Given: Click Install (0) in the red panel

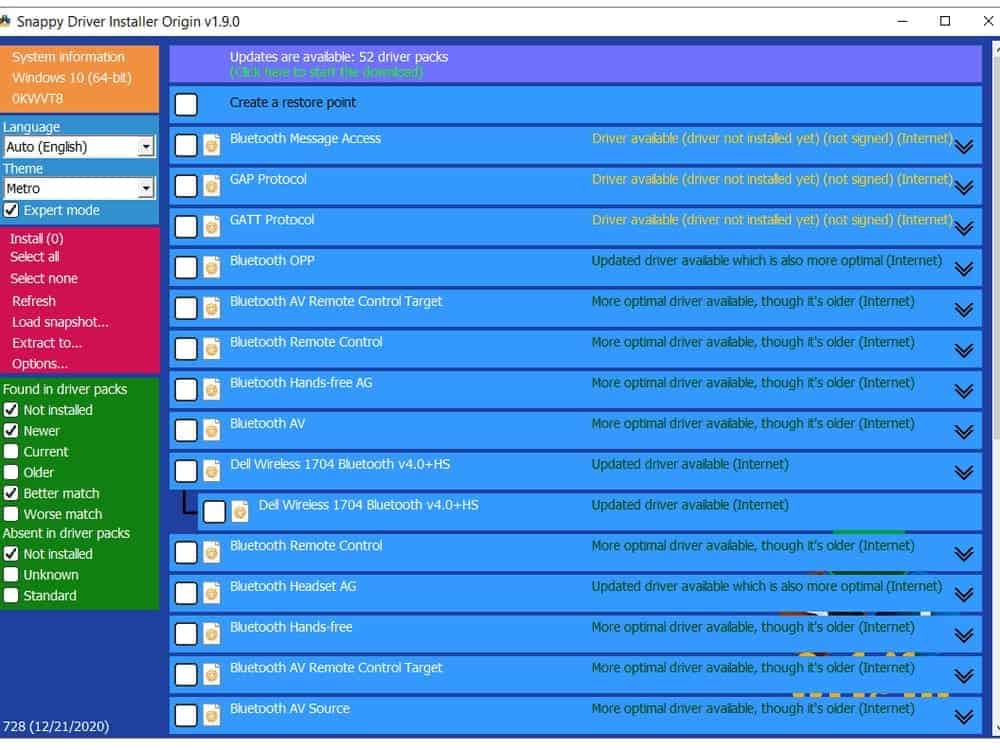Looking at the screenshot, I should [36, 239].
